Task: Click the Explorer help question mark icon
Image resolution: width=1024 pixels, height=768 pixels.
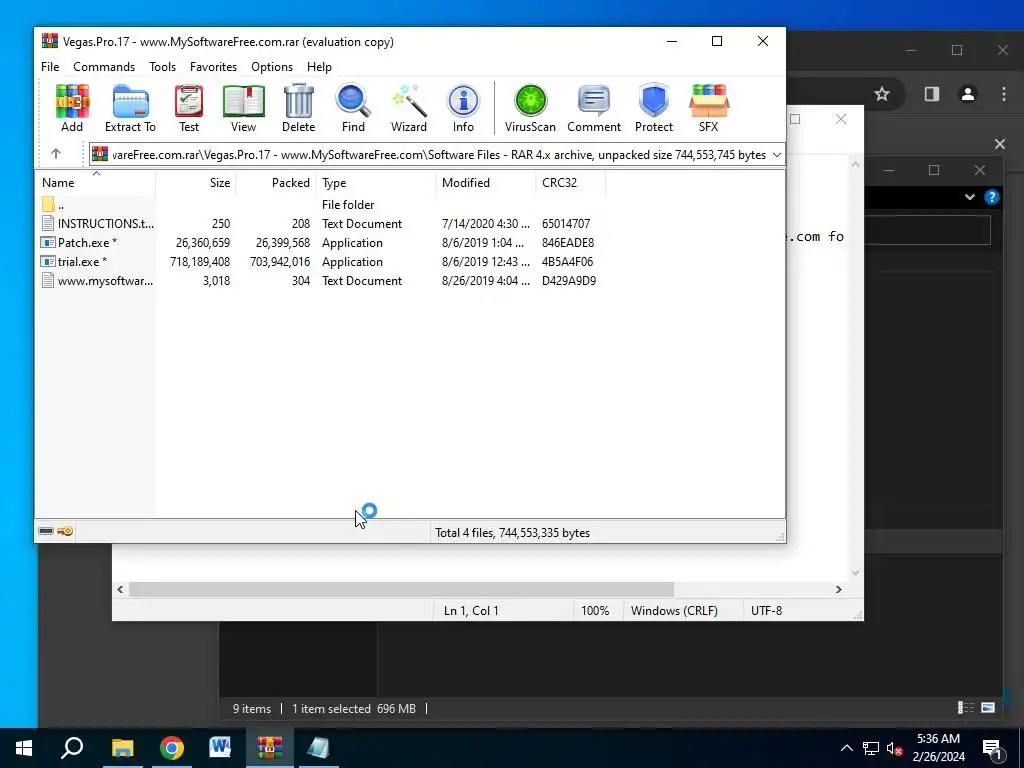Action: pyautogui.click(x=991, y=197)
